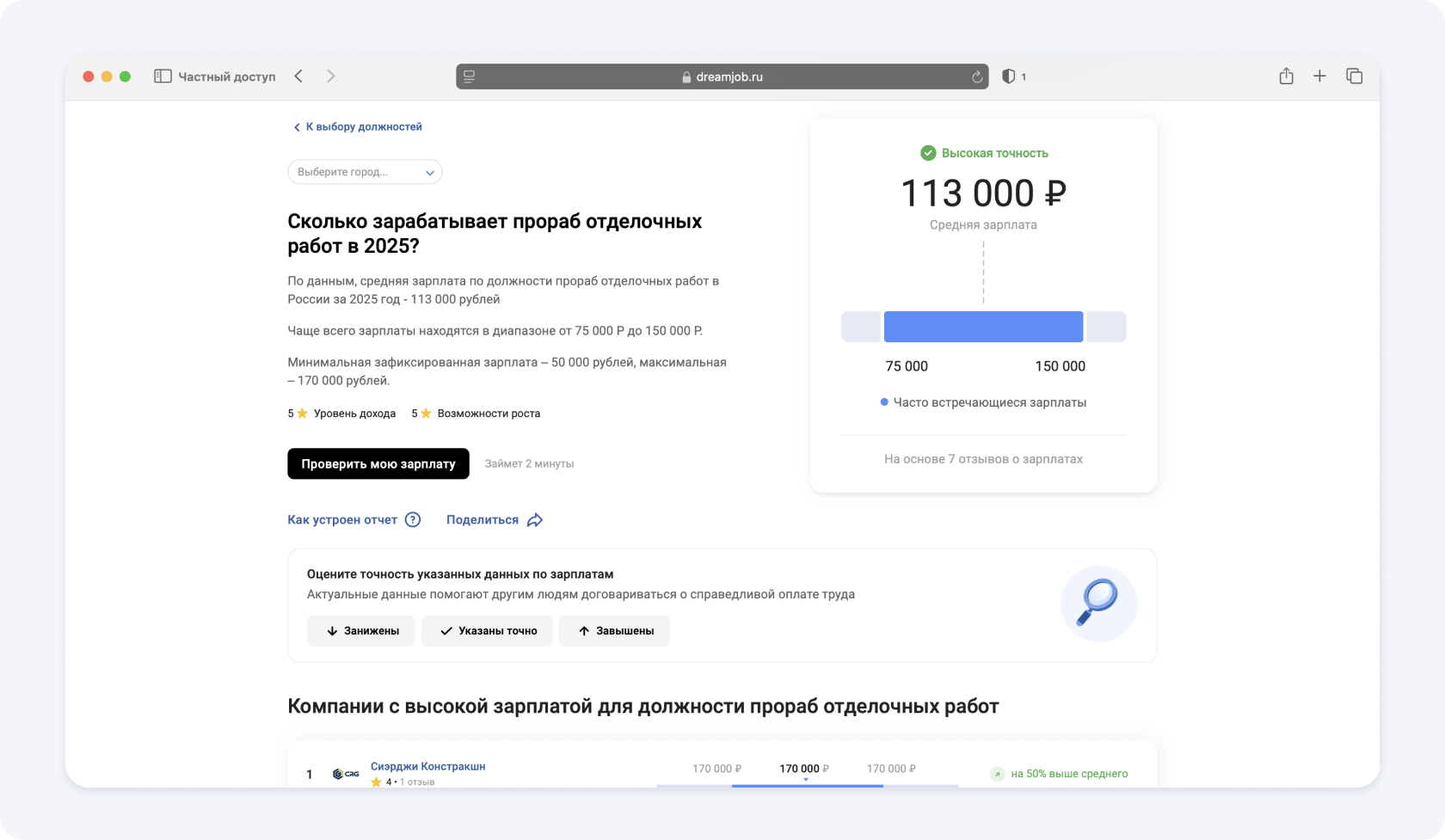Show tab overview icon
1445x840 pixels.
coord(1354,77)
